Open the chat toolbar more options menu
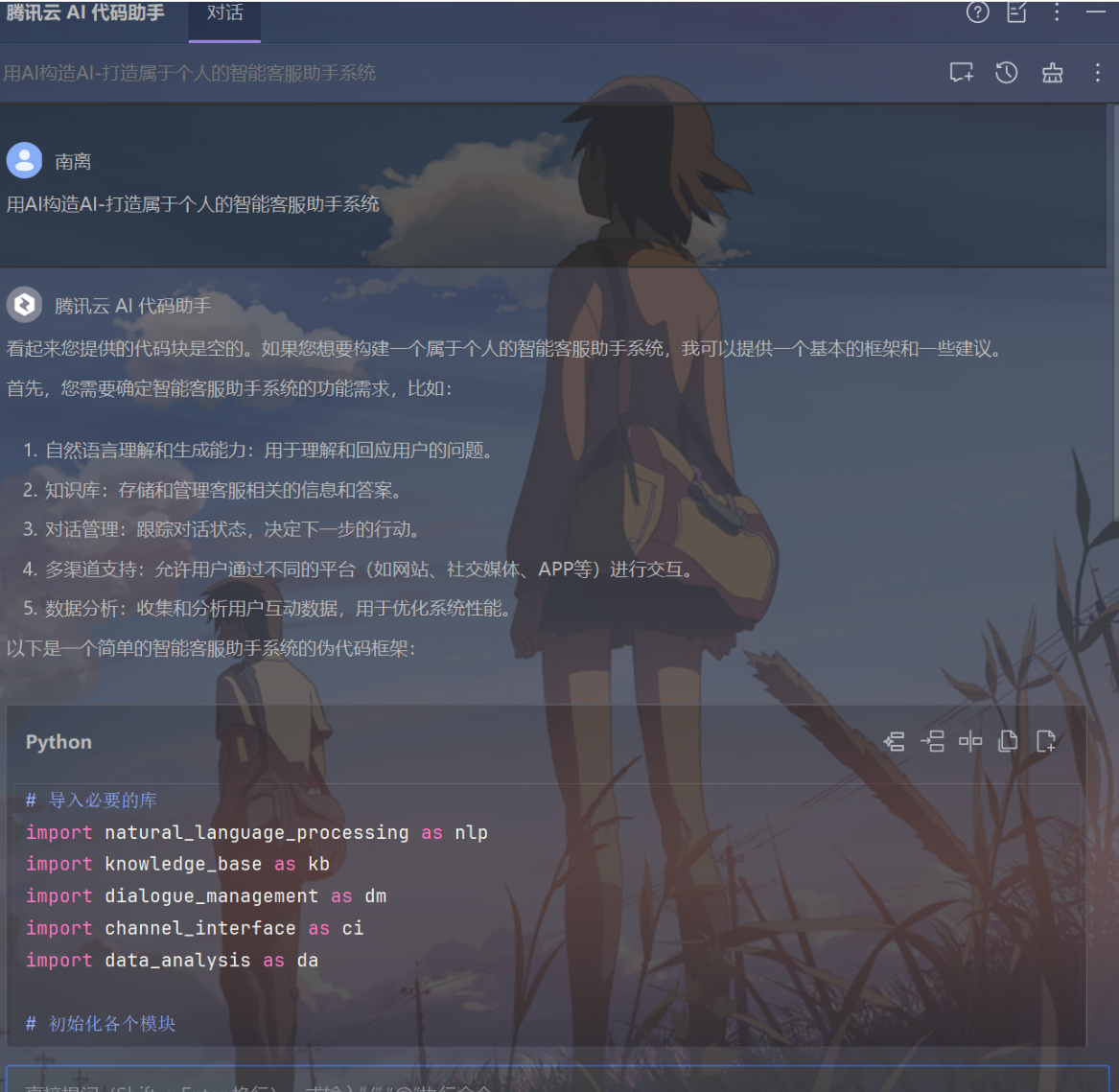Image resolution: width=1119 pixels, height=1092 pixels. coord(1098,73)
